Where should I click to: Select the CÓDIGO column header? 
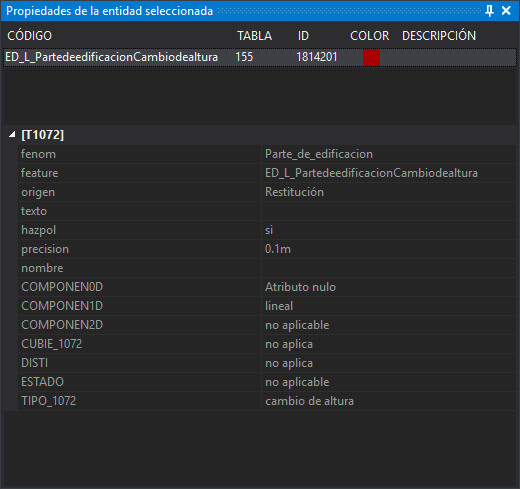(30, 36)
